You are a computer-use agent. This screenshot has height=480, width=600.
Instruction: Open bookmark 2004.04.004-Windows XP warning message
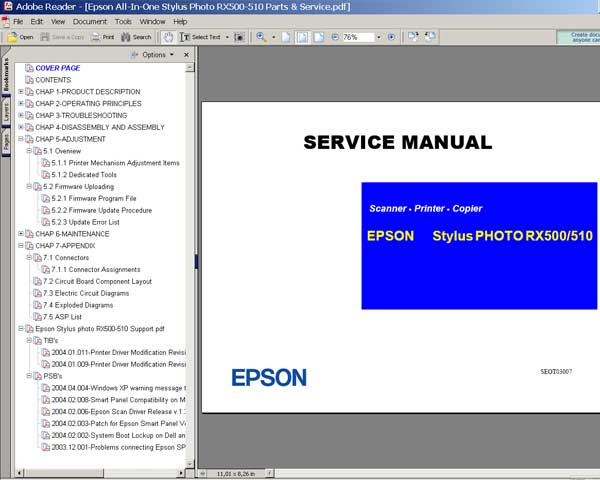pos(119,388)
